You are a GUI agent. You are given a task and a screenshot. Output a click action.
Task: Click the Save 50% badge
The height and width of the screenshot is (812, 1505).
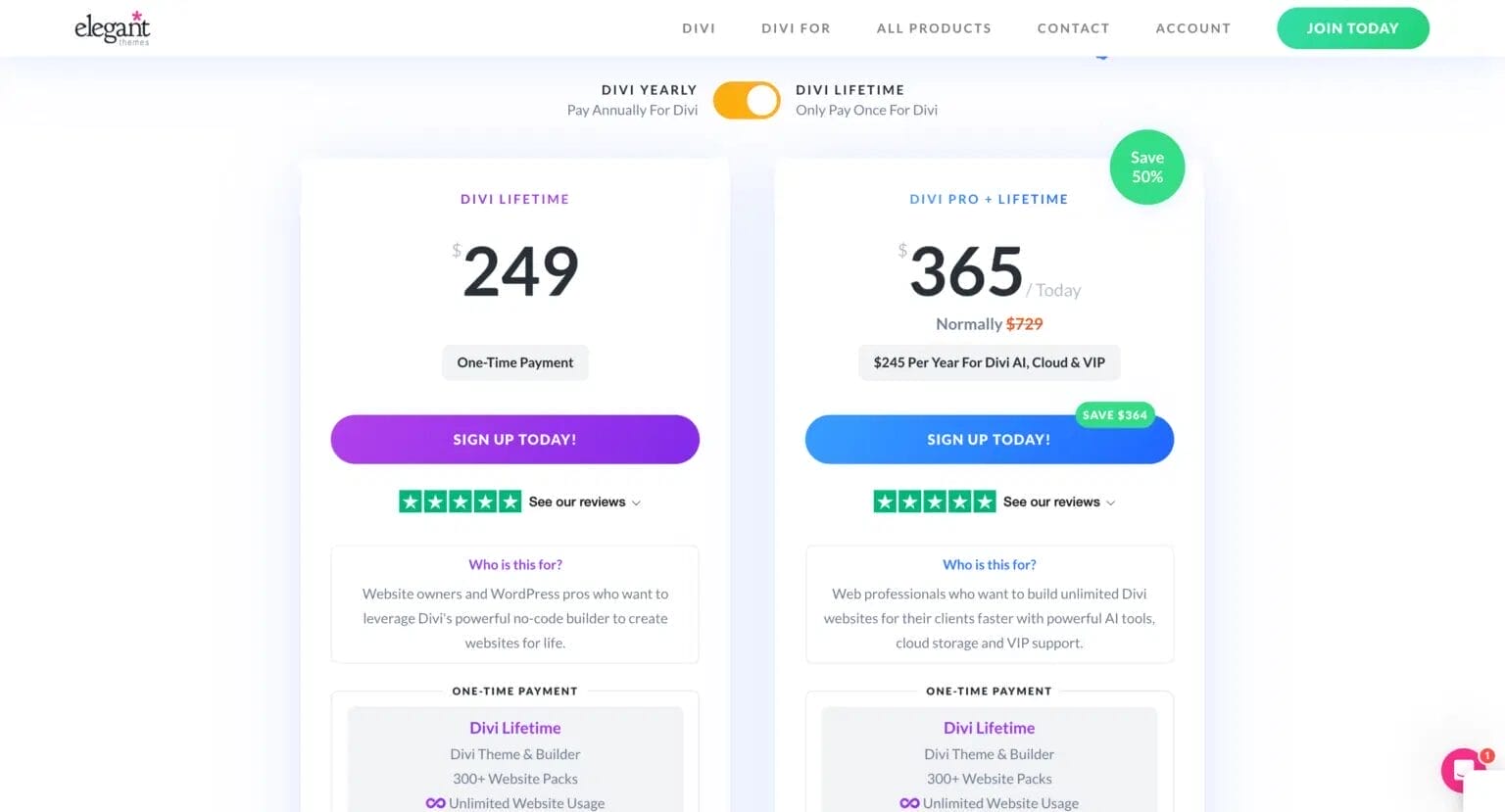(x=1146, y=167)
